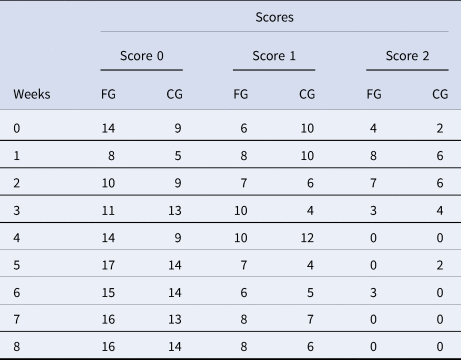Screen dimensions: 461x360
Task: Click Score 1 CG value 12 in week 4
Action: 307,238
